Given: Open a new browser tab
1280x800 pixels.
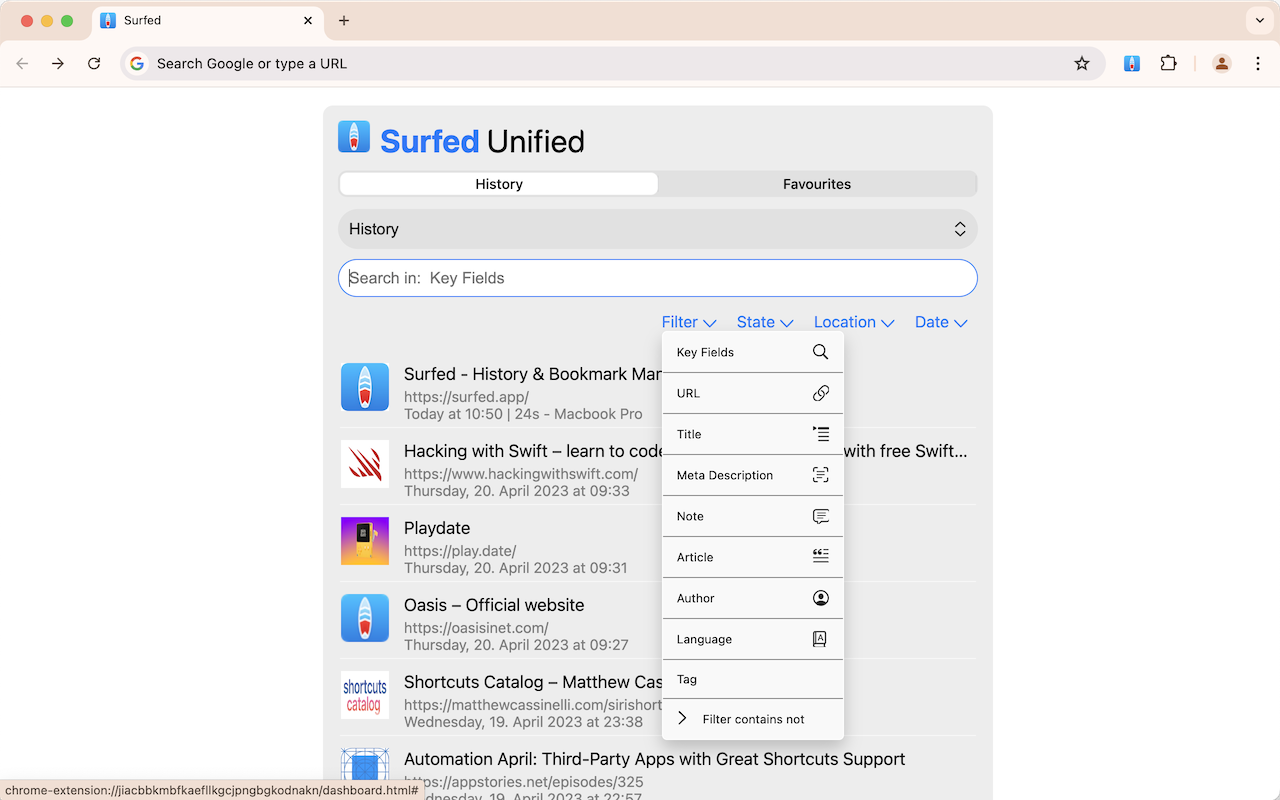Looking at the screenshot, I should tap(344, 20).
